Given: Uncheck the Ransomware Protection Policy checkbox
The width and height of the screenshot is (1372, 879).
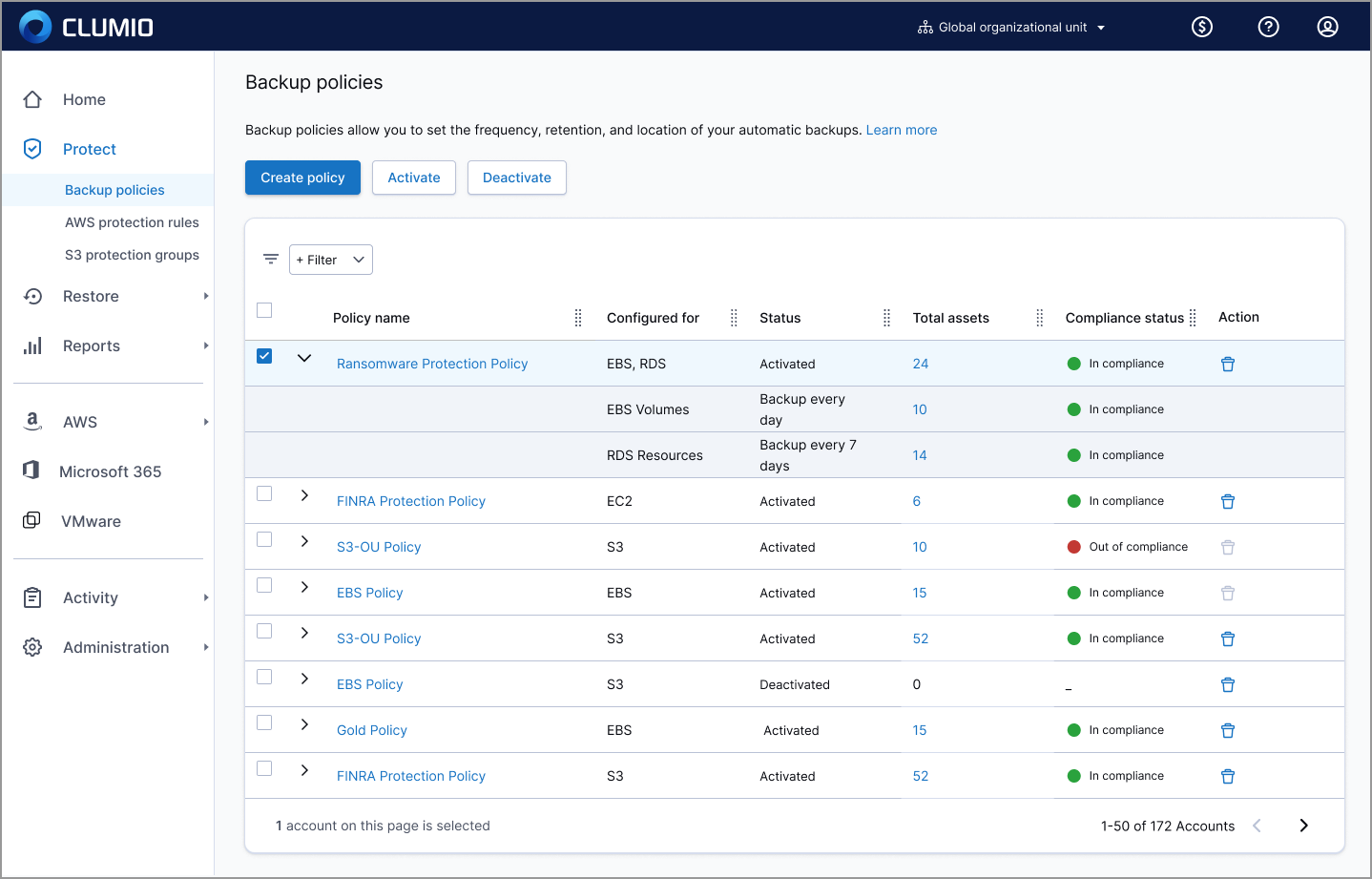Looking at the screenshot, I should tap(264, 356).
